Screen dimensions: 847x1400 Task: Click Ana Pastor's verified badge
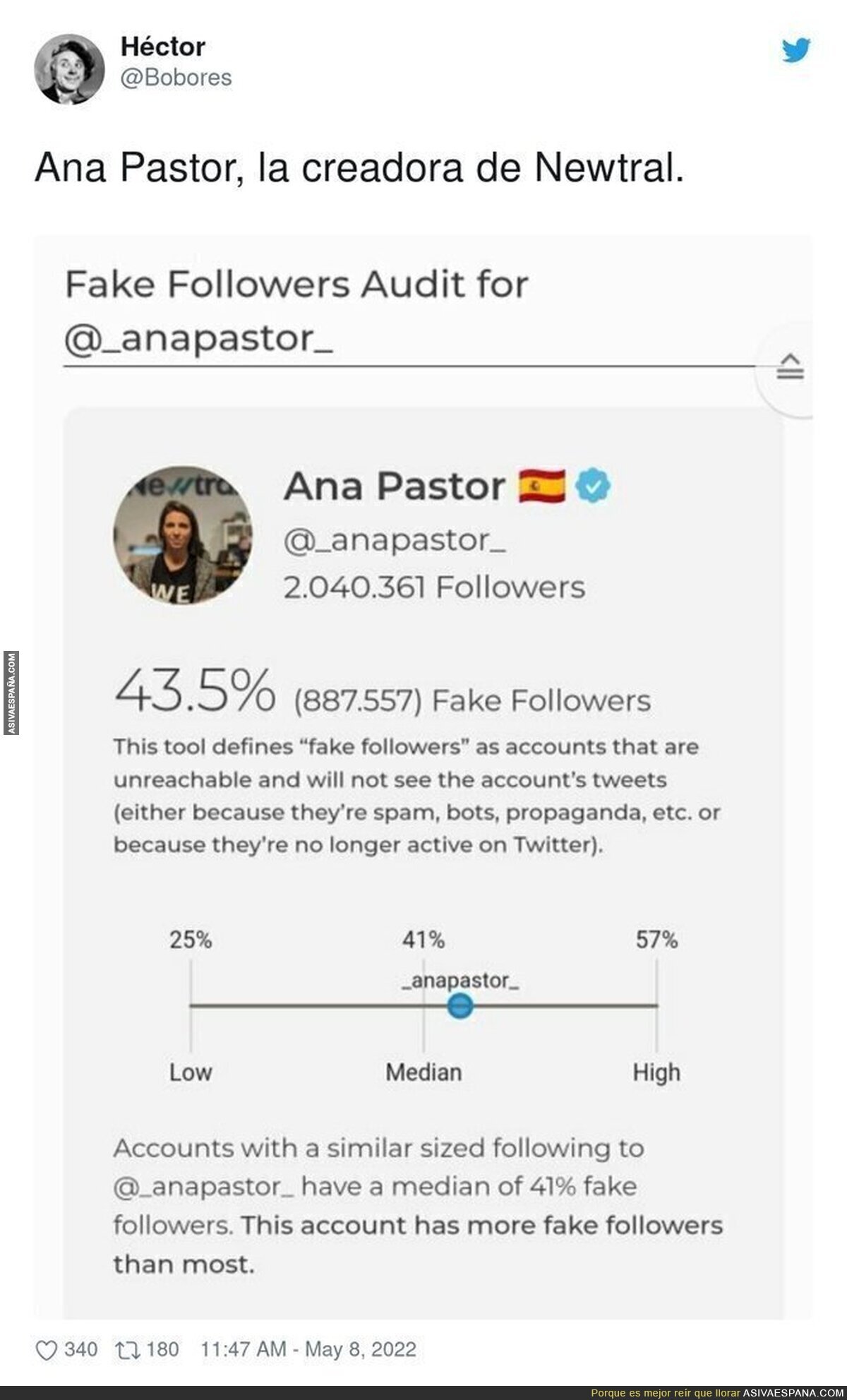(x=593, y=486)
